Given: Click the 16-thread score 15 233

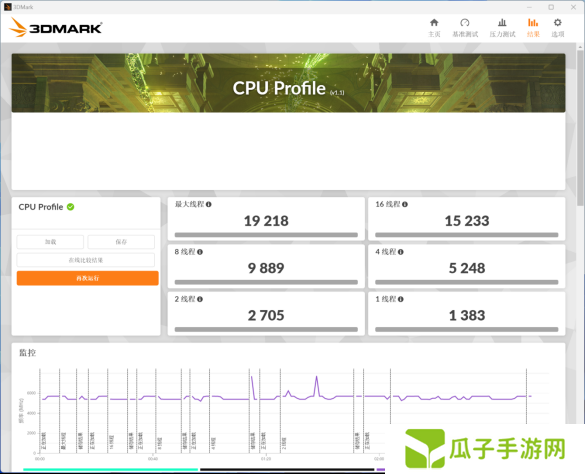Looking at the screenshot, I should click(x=467, y=221).
